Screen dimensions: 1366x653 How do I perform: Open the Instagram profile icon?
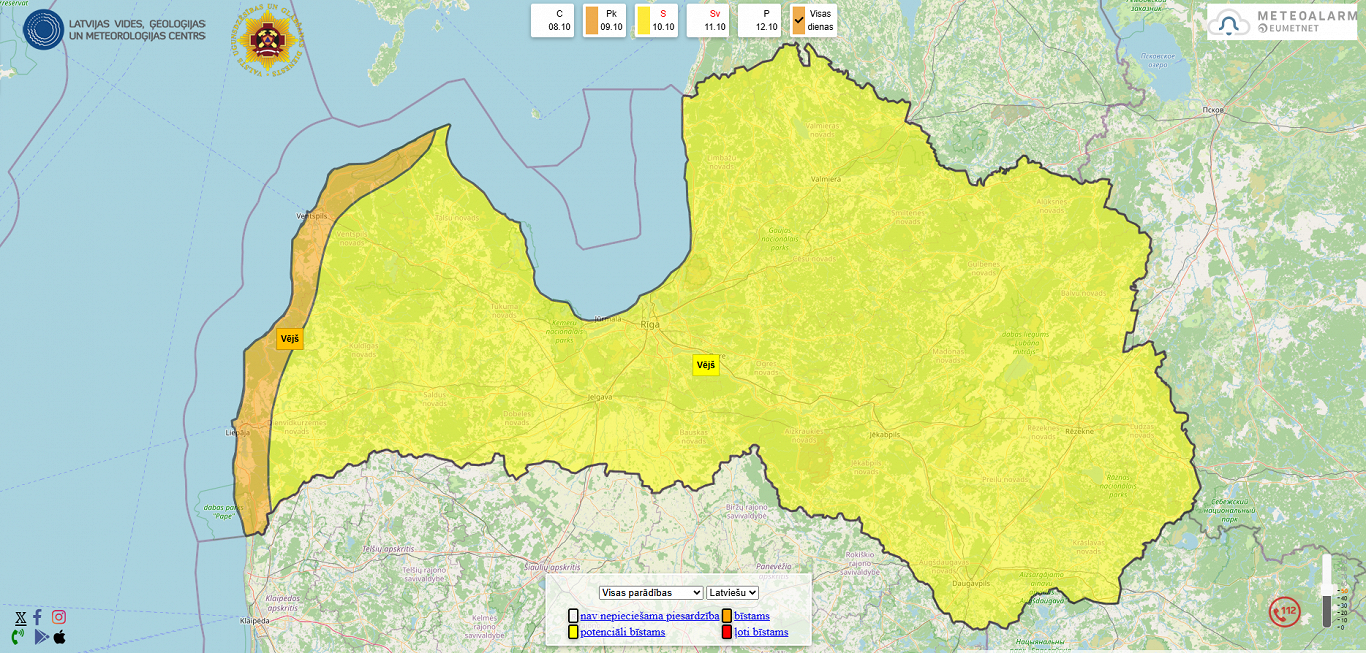pyautogui.click(x=59, y=618)
